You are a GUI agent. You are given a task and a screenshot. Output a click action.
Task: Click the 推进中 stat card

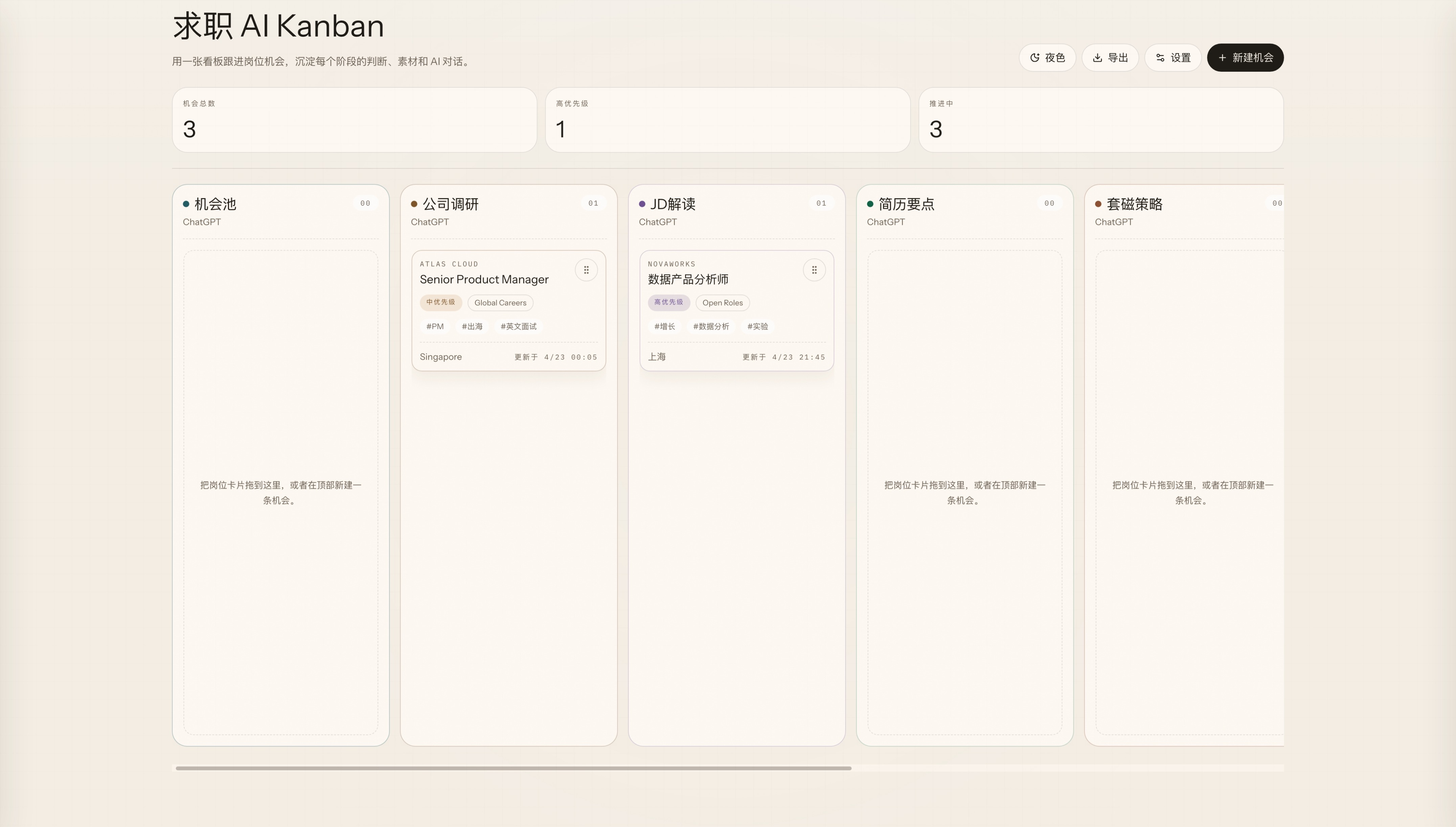click(x=1101, y=120)
